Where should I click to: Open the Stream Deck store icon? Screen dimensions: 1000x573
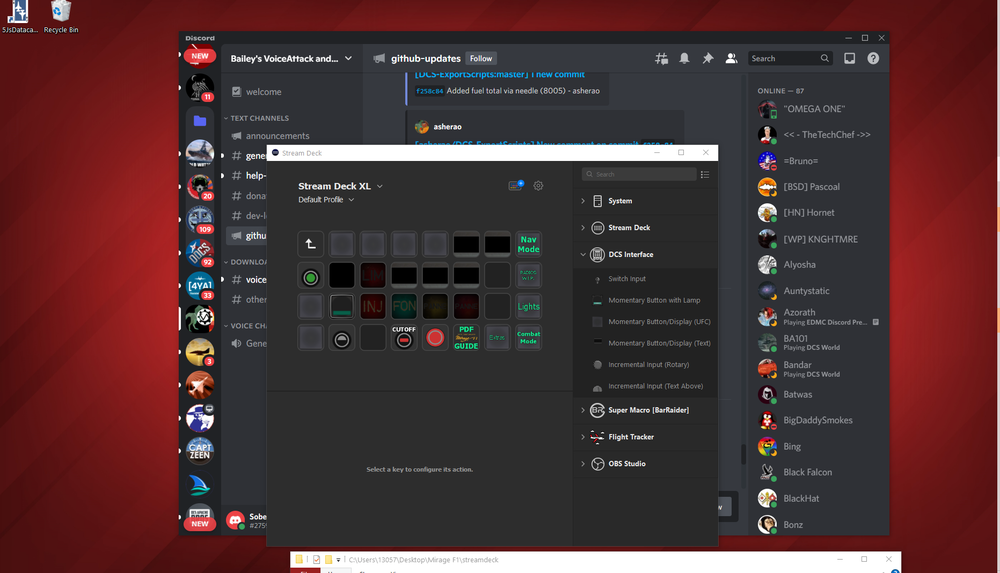(516, 186)
